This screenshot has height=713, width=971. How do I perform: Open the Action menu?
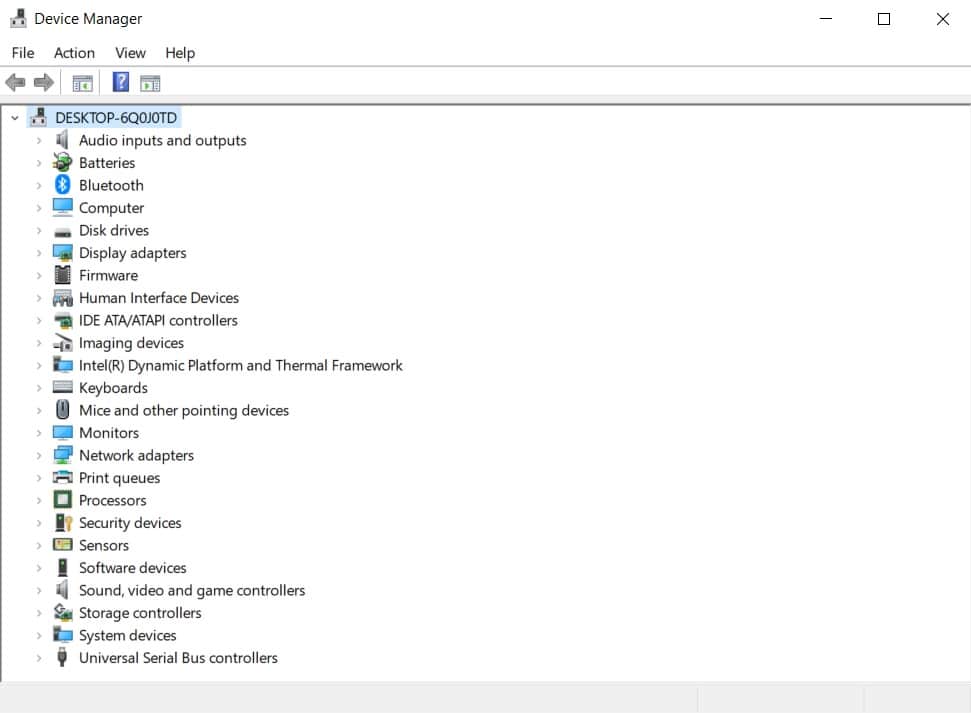pos(74,52)
